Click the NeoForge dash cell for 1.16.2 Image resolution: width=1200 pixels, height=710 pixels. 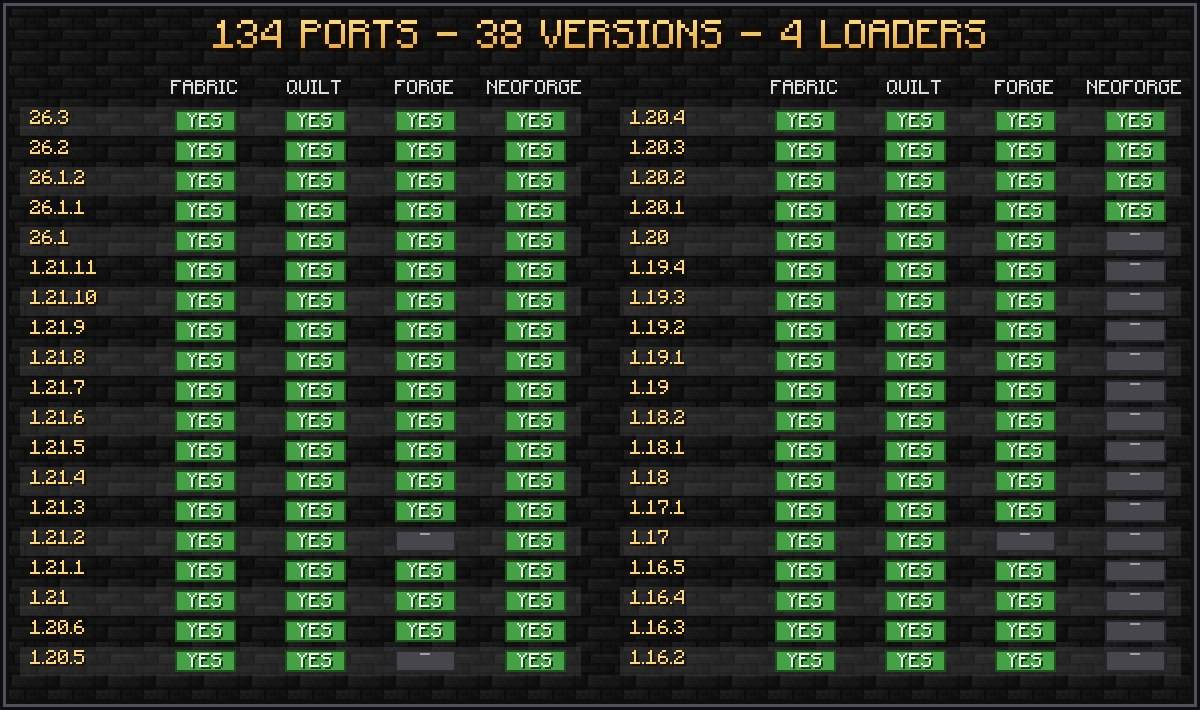pos(1135,661)
